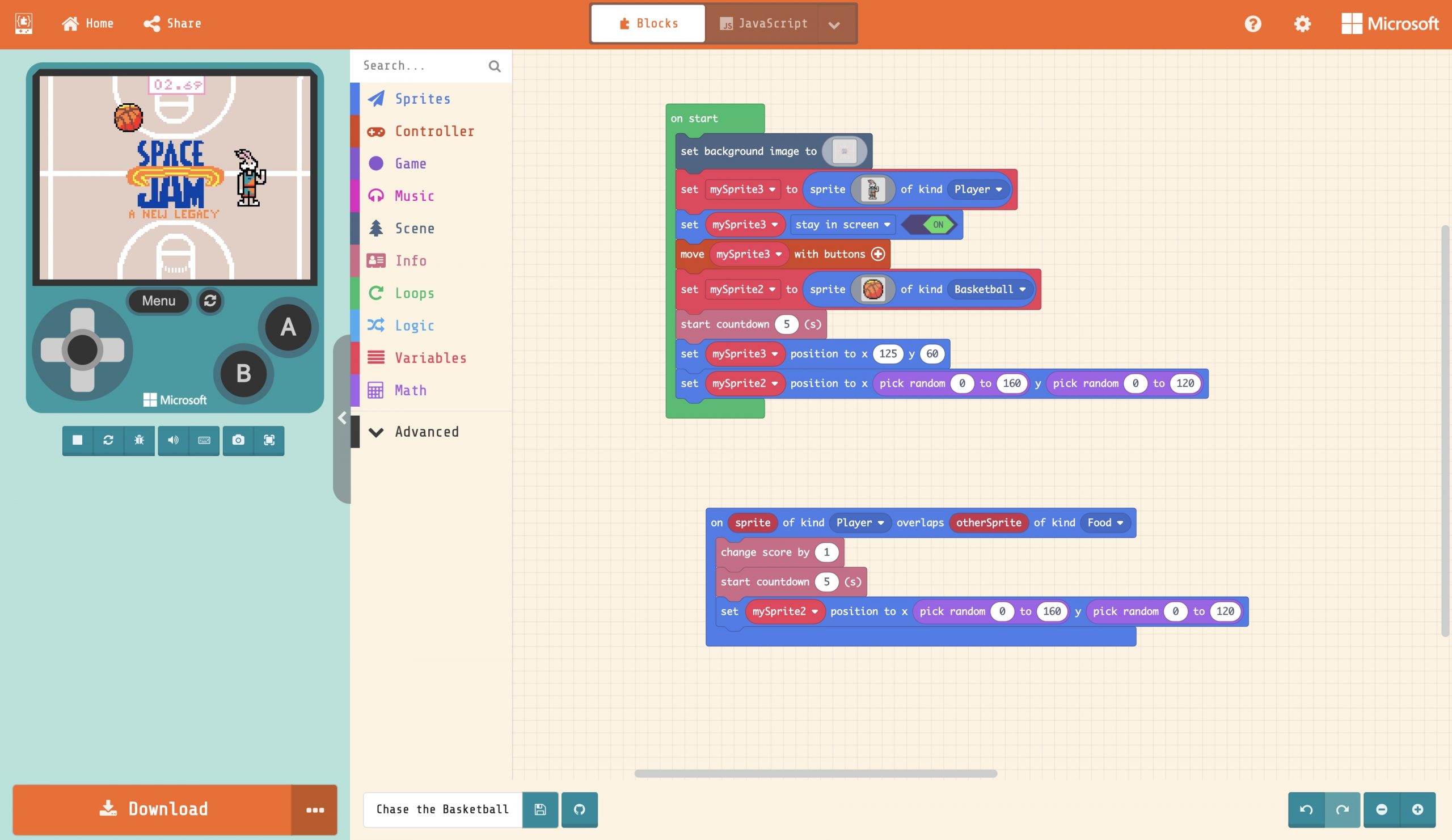Click the Microsoft logo in header

click(1390, 24)
